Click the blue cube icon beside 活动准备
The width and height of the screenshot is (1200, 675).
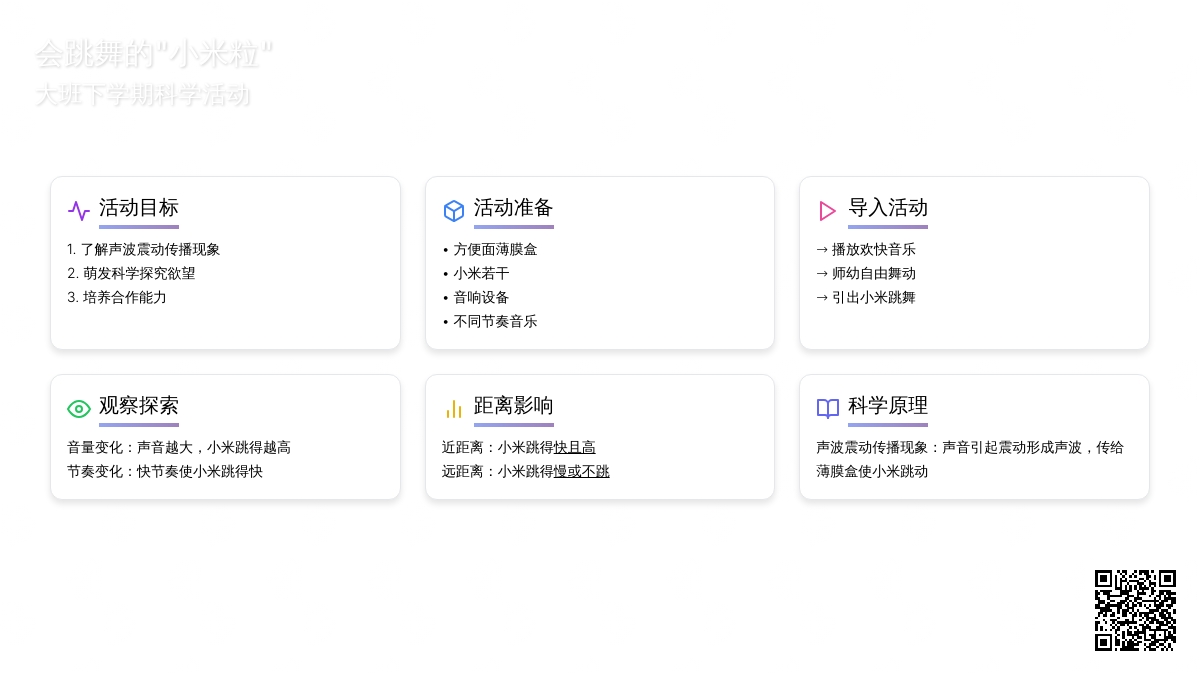pyautogui.click(x=454, y=211)
